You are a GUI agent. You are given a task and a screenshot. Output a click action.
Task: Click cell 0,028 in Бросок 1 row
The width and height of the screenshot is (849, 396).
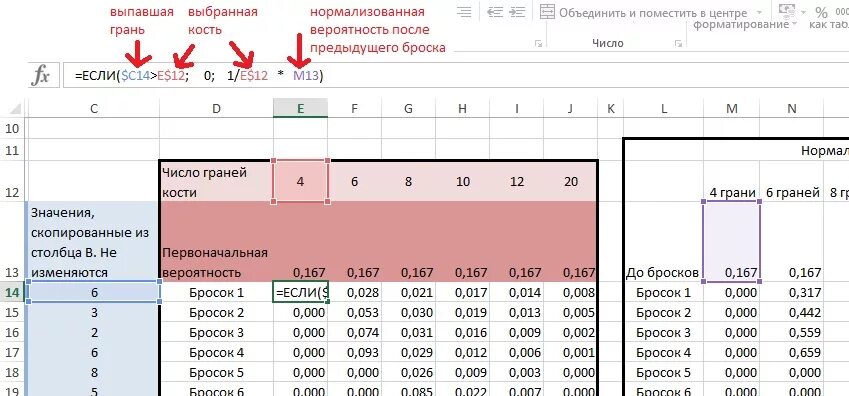354,293
